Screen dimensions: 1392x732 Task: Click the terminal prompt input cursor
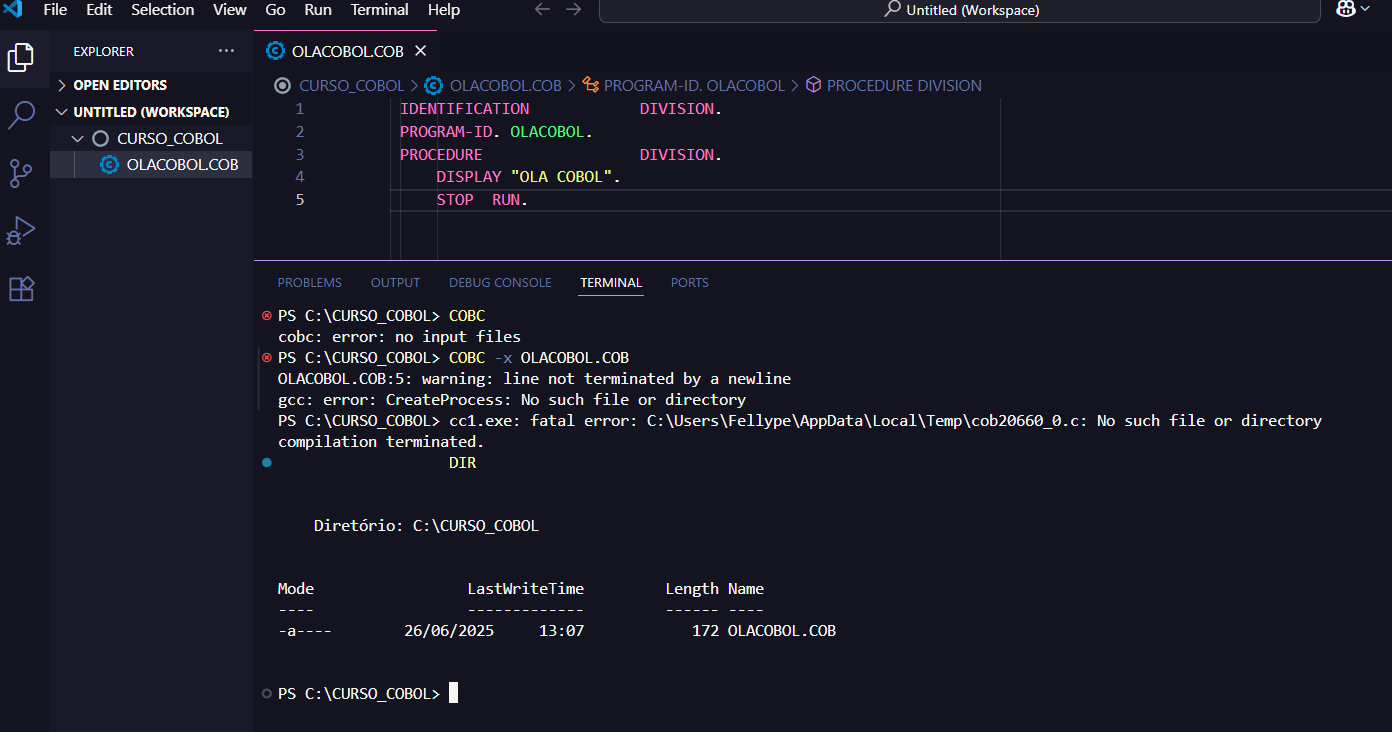(x=453, y=693)
